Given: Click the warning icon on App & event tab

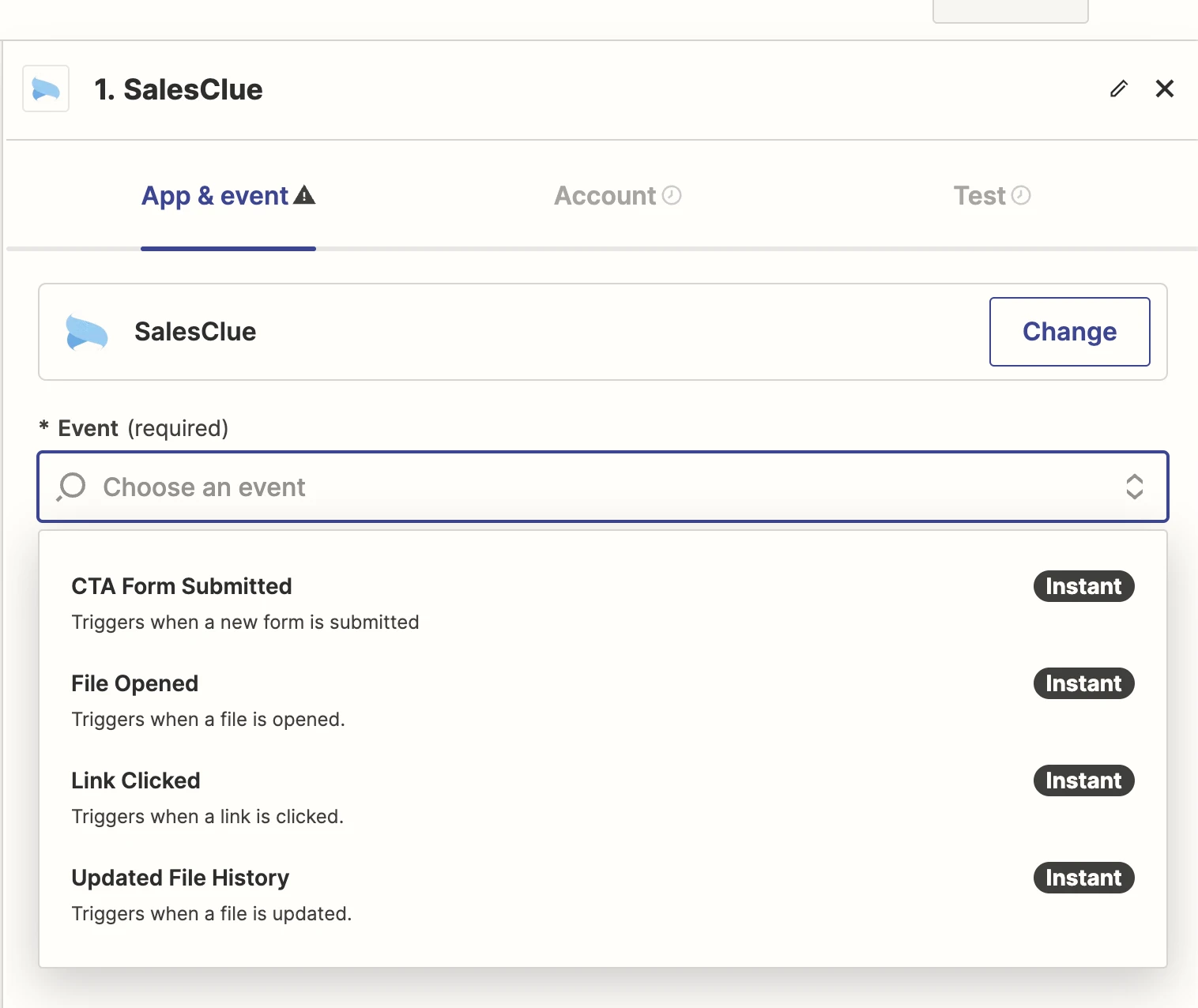Looking at the screenshot, I should (304, 195).
